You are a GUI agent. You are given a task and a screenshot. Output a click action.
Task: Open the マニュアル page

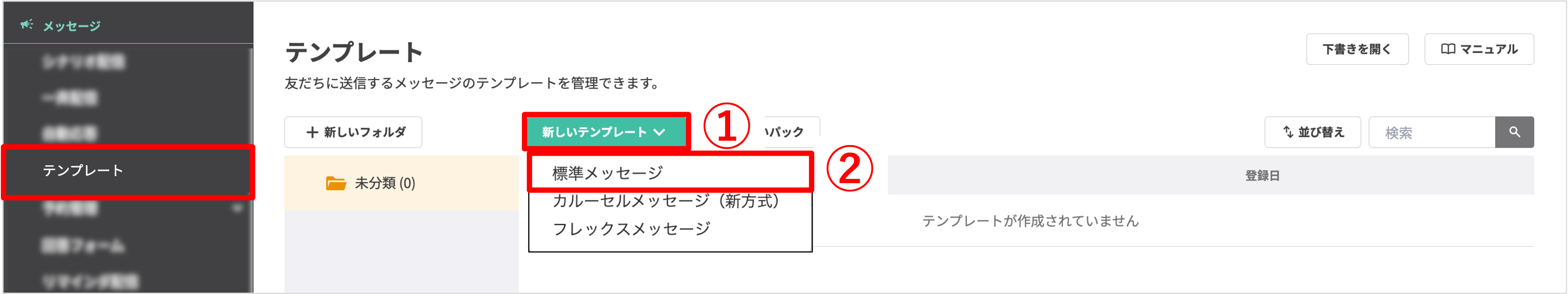[x=1479, y=49]
